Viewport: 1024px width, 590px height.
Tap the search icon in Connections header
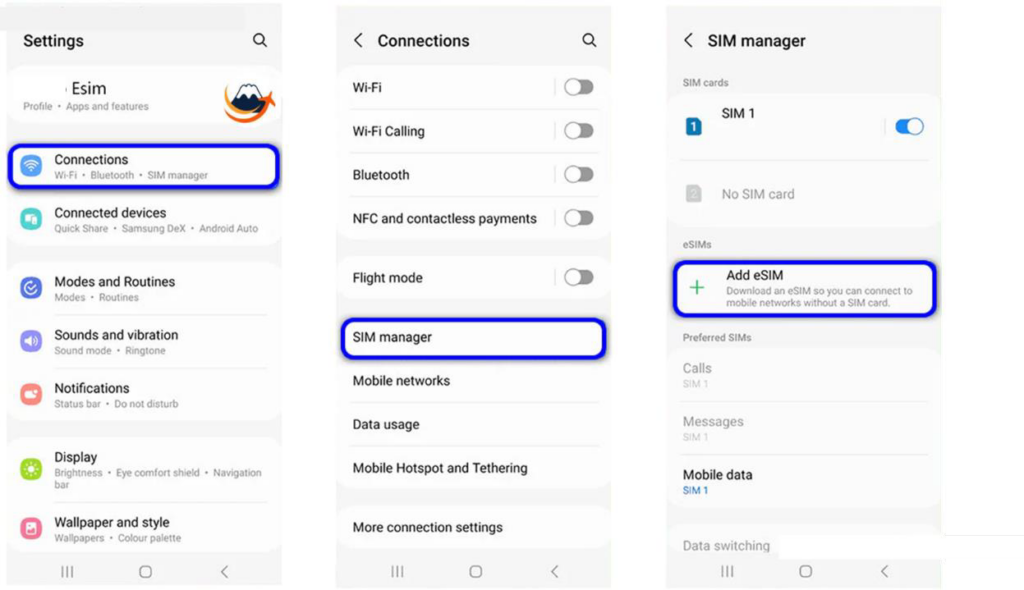pos(589,41)
